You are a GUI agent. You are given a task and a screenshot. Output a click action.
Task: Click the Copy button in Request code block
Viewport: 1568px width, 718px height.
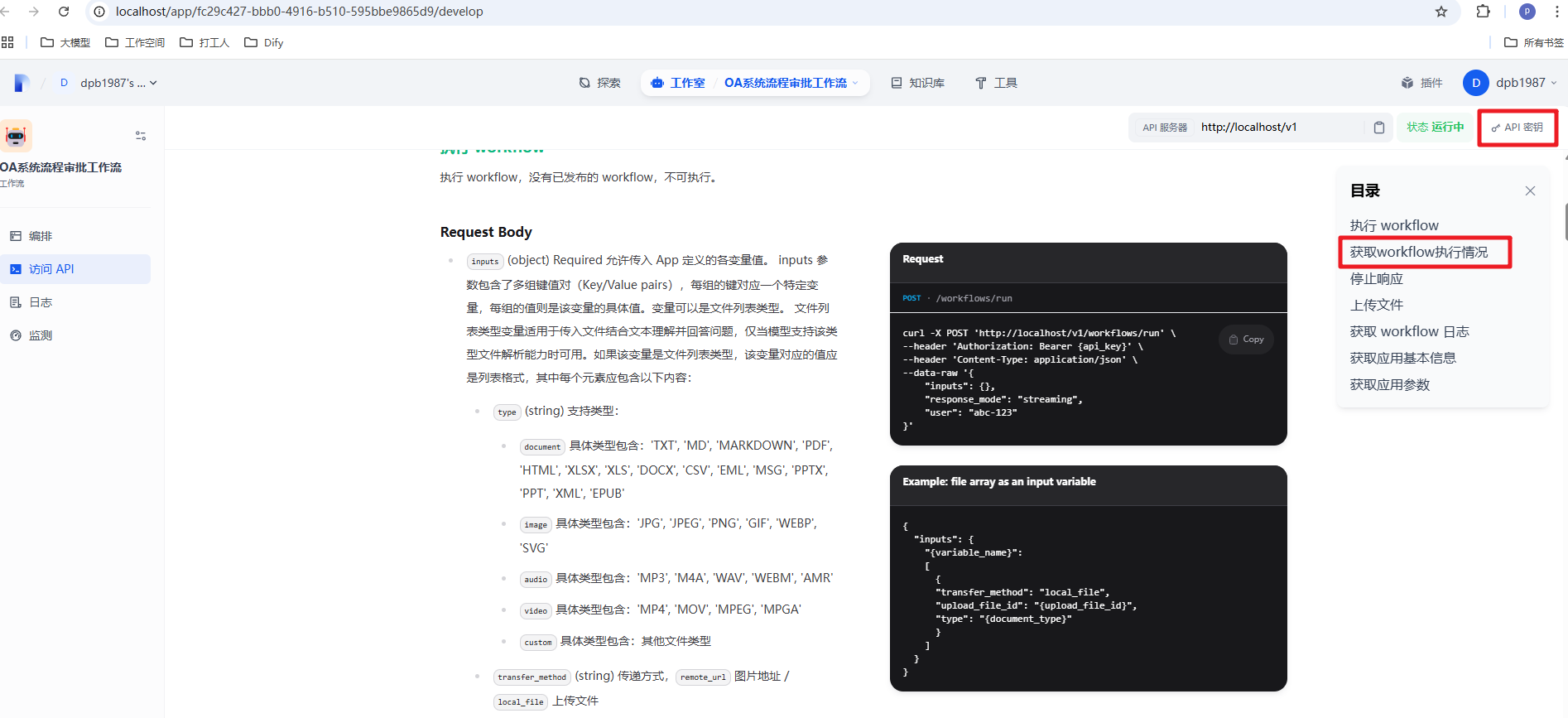[x=1246, y=340]
